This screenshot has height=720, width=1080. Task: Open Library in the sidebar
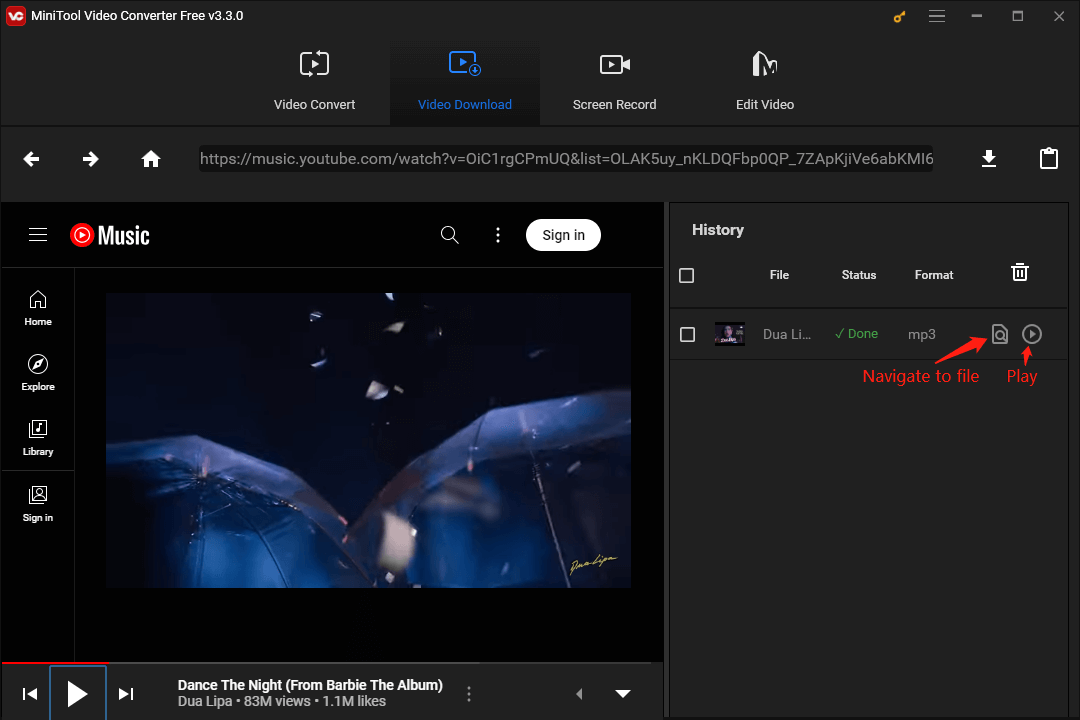click(38, 438)
